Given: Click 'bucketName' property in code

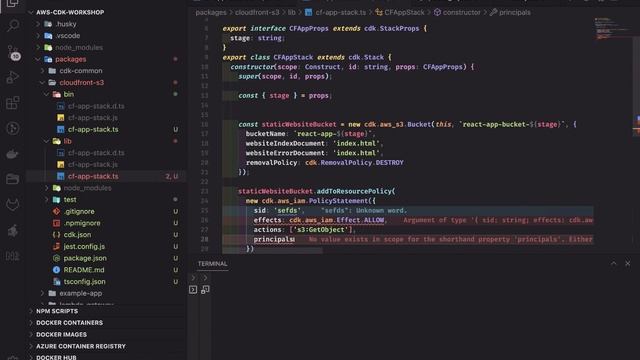Looking at the screenshot, I should (265, 134).
